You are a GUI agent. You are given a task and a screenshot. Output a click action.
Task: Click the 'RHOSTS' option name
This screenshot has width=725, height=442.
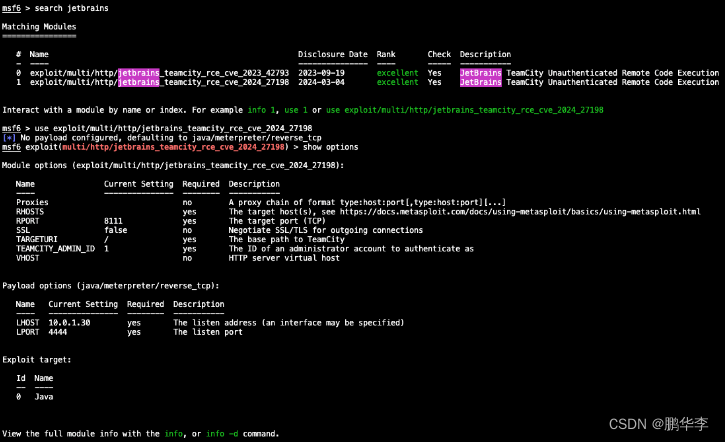(30, 212)
